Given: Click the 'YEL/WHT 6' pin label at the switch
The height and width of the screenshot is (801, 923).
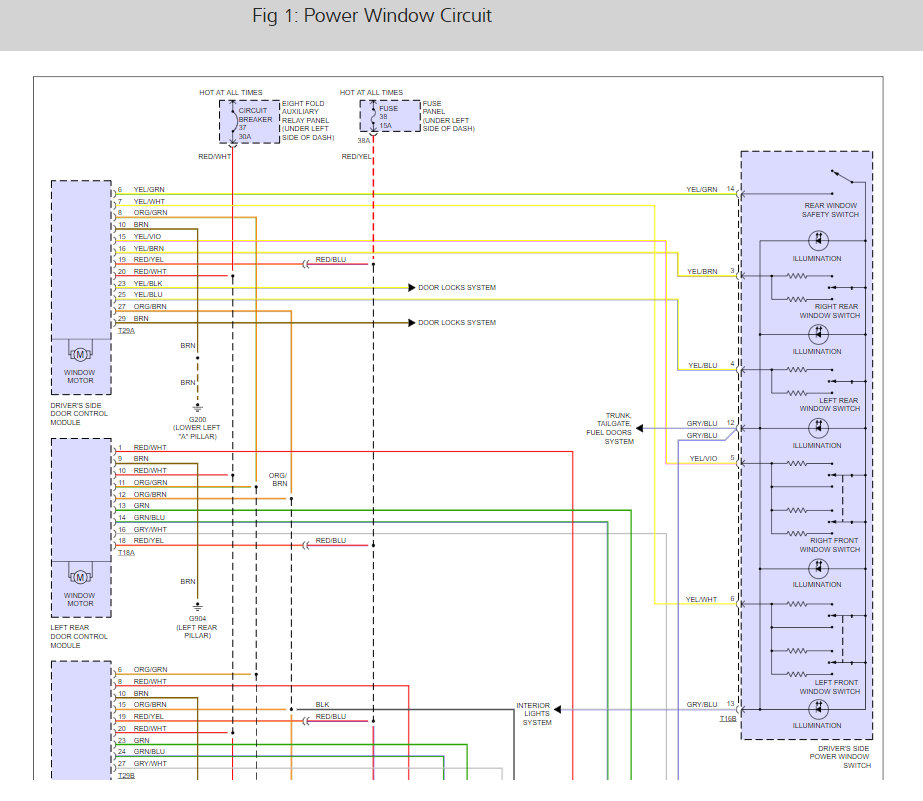Looking at the screenshot, I should 710,599.
